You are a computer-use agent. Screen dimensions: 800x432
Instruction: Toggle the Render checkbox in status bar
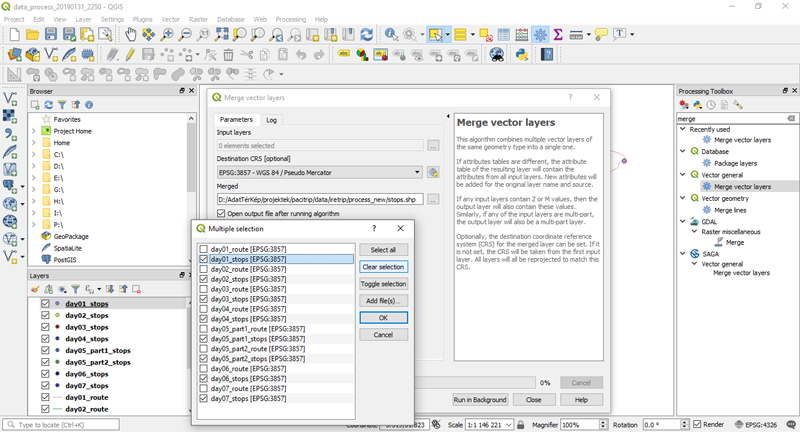(697, 424)
